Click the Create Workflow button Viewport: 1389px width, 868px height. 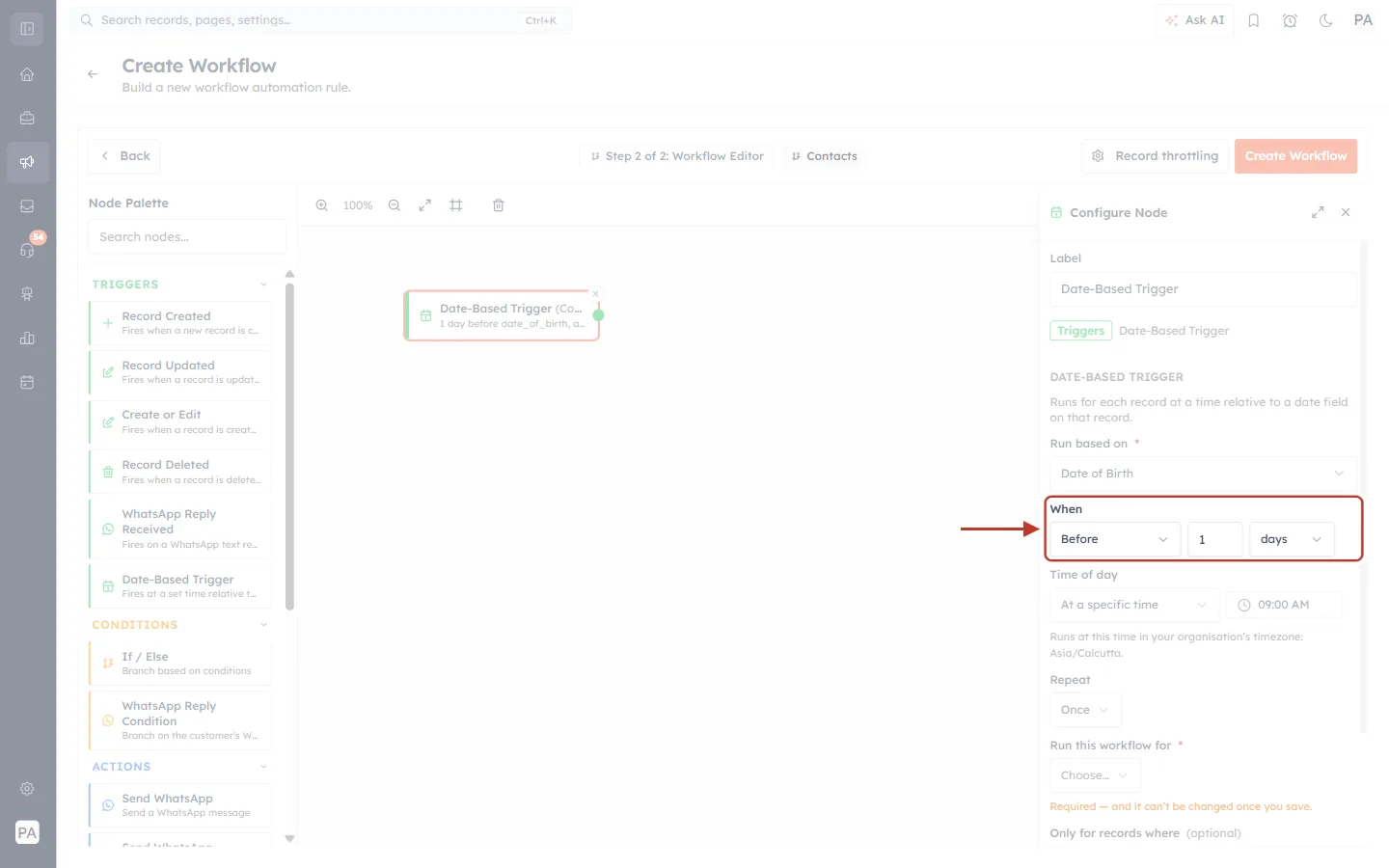tap(1295, 156)
